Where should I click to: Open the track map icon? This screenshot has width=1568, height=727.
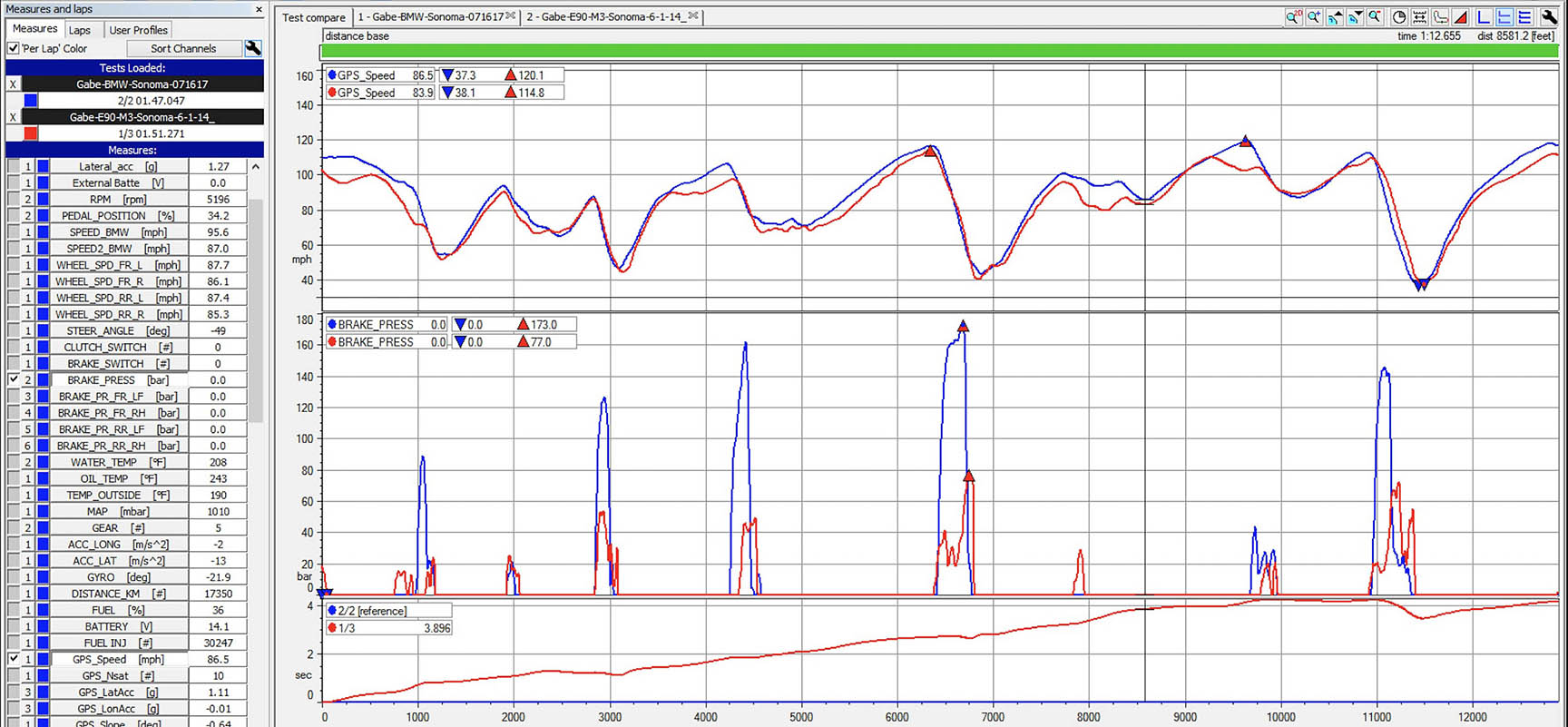pos(1440,17)
